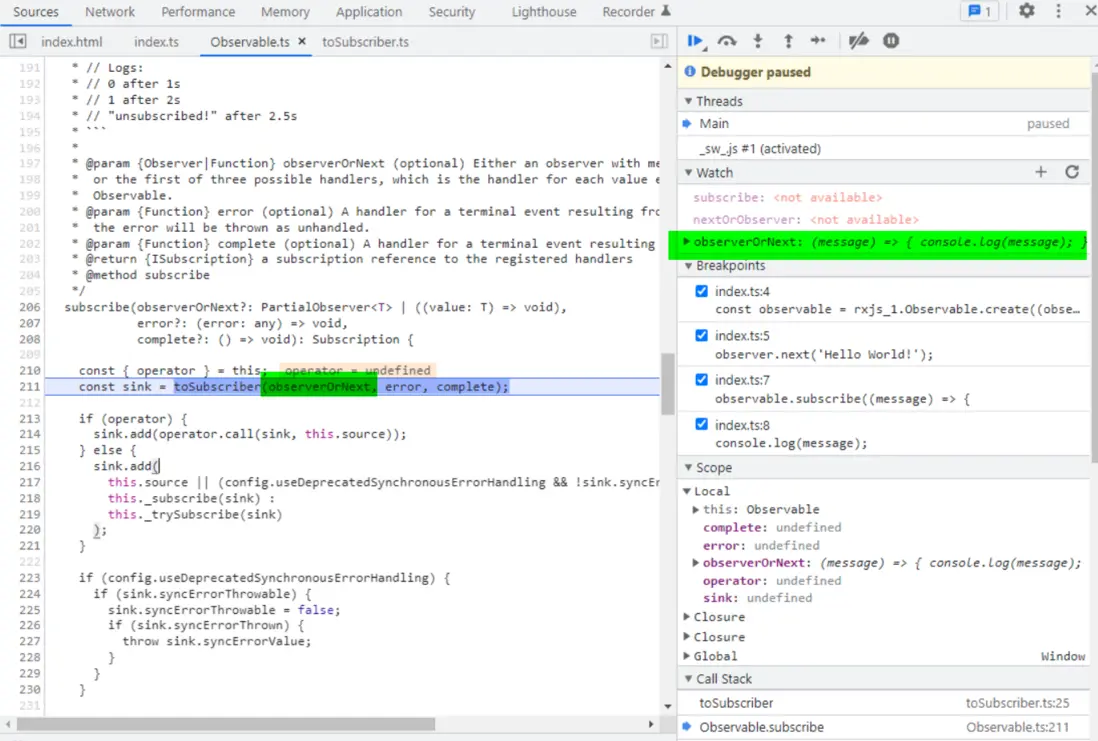Screen dimensions: 1098x741
Task: Click the Step over function icon
Action: [727, 41]
